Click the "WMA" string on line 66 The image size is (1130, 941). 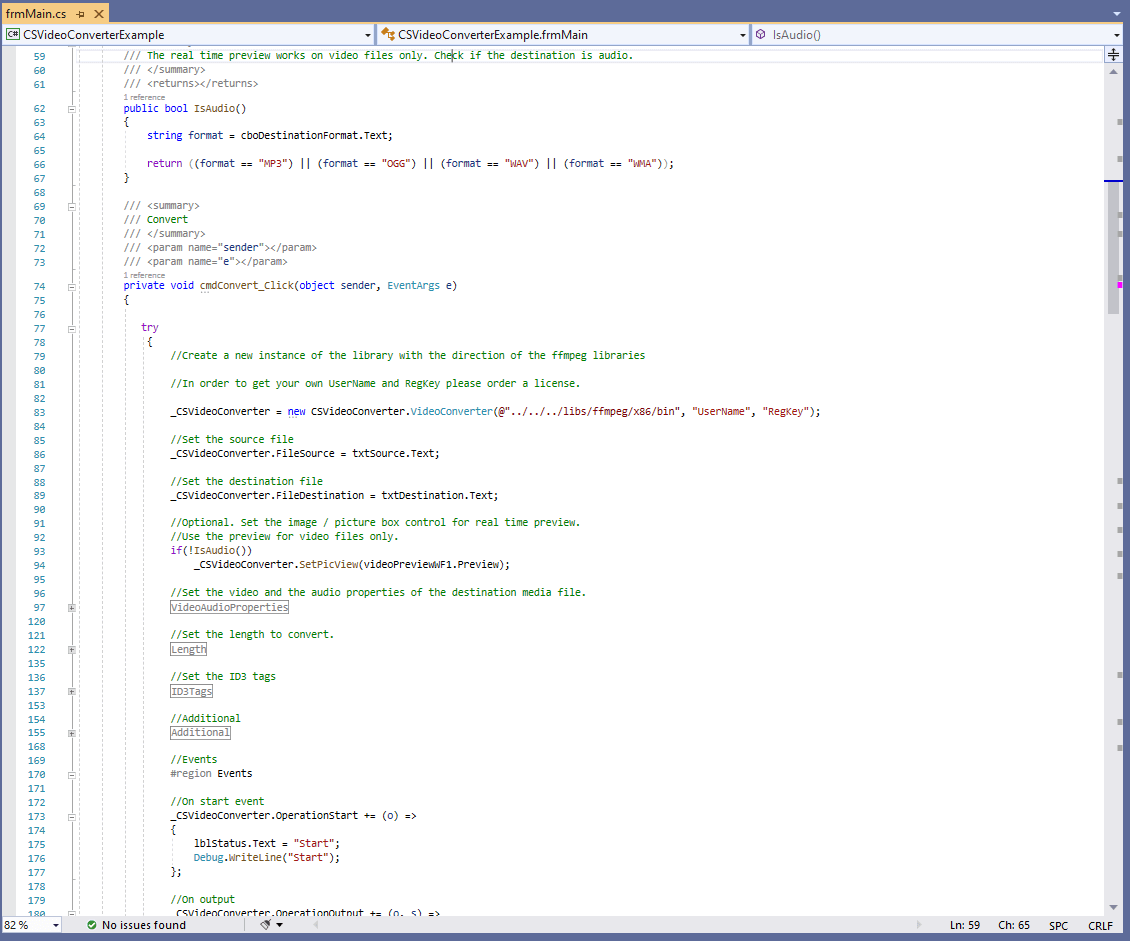(x=644, y=164)
